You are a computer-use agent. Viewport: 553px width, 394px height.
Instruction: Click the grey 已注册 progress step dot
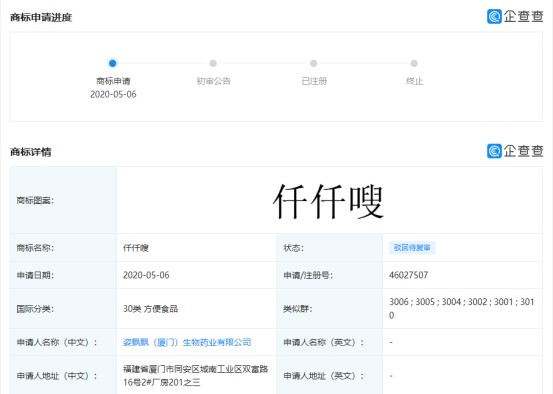tap(314, 63)
